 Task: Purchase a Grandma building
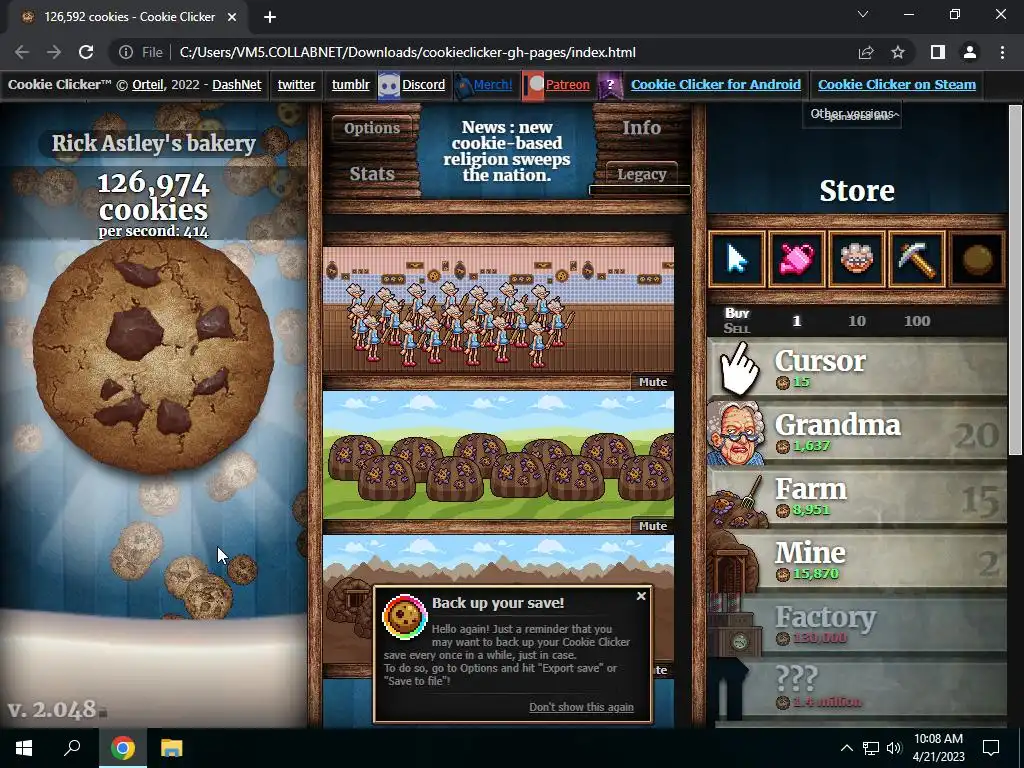(x=857, y=433)
